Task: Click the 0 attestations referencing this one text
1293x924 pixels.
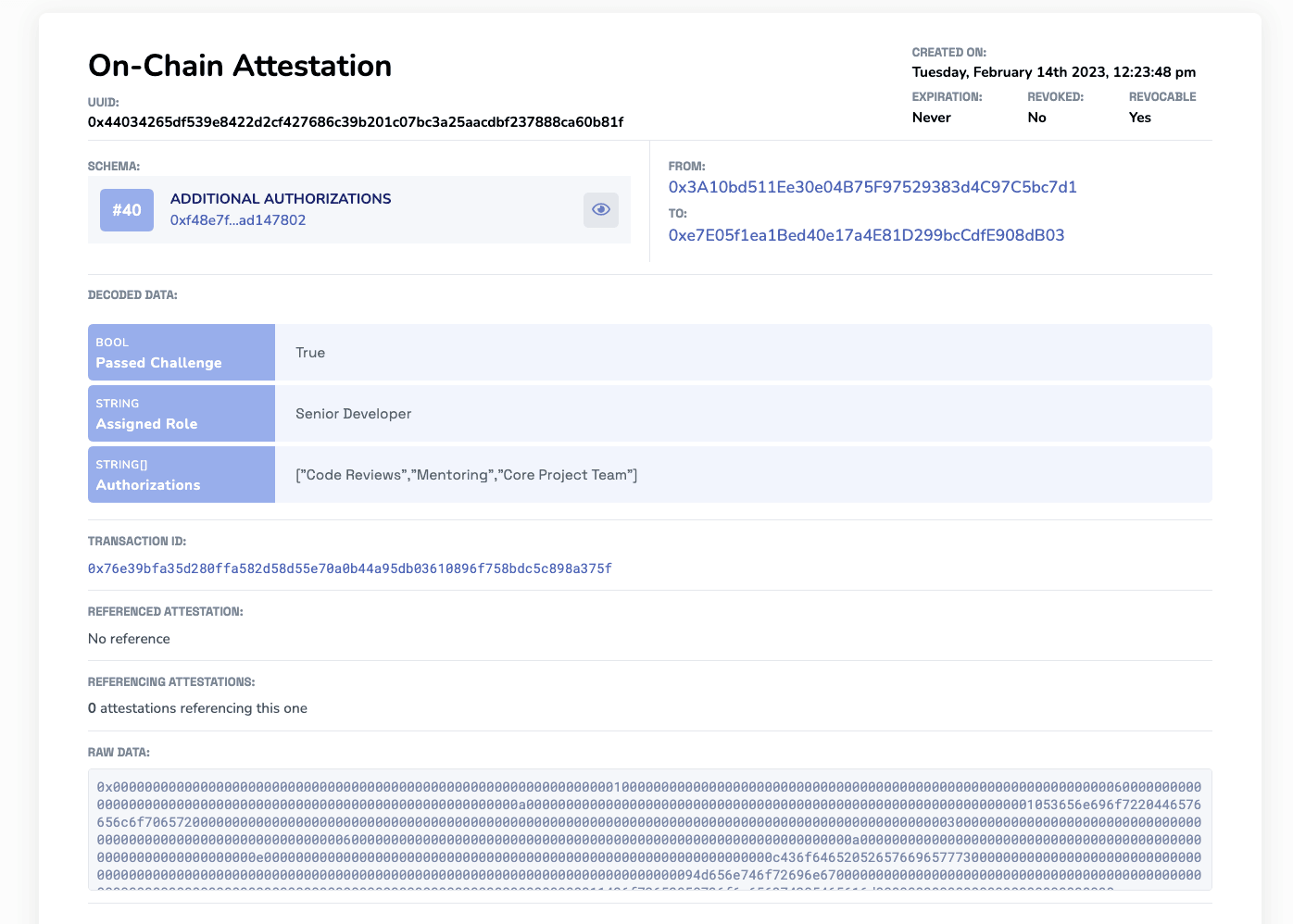Action: (x=197, y=708)
